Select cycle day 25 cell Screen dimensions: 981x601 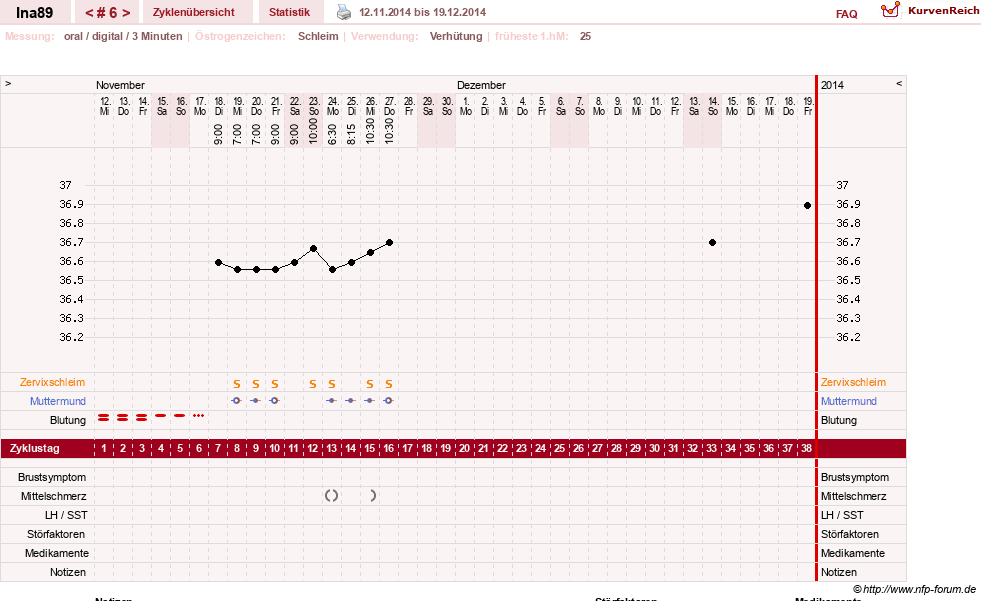coord(559,448)
